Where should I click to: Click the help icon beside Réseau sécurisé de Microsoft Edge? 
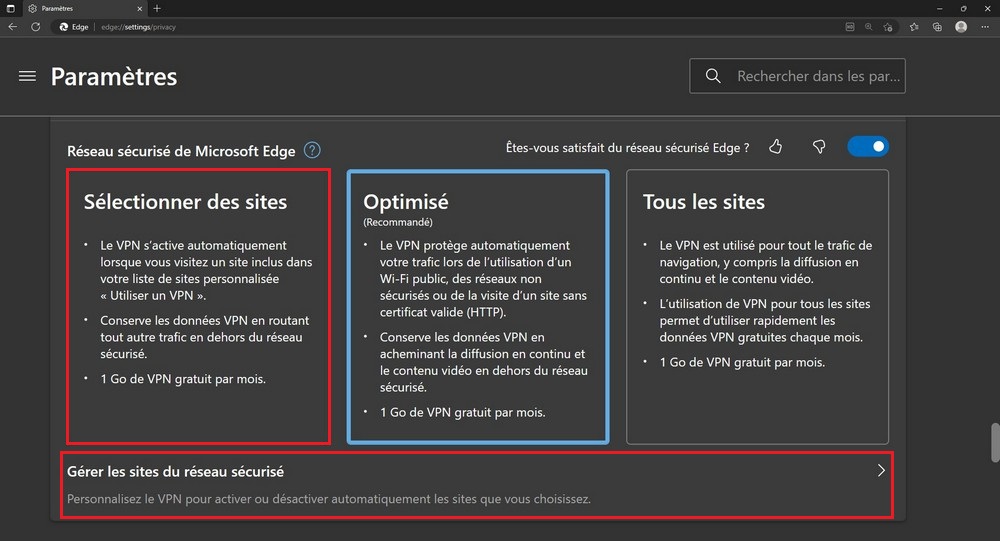pos(312,151)
